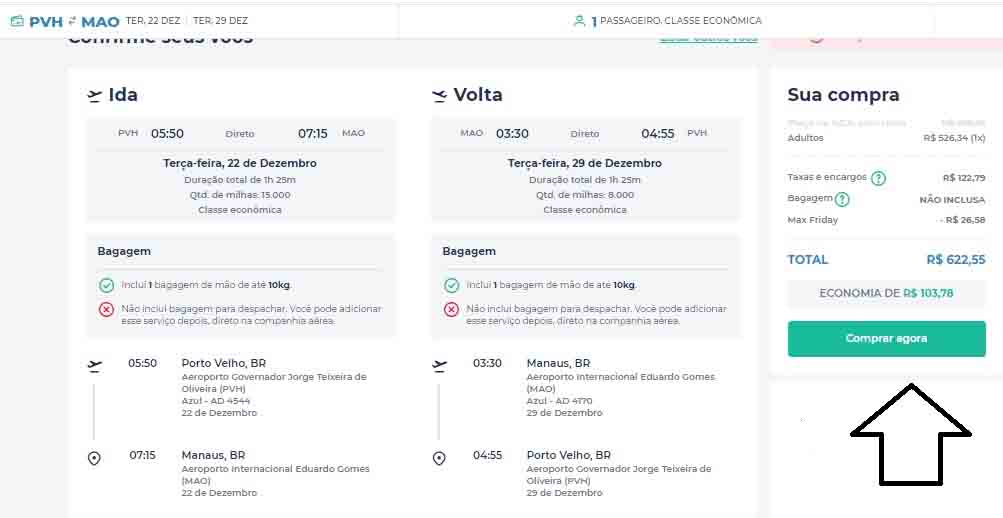Viewport: 1003px width, 518px height.
Task: Click Manaus location pin icon in Ida
Action: click(x=95, y=458)
